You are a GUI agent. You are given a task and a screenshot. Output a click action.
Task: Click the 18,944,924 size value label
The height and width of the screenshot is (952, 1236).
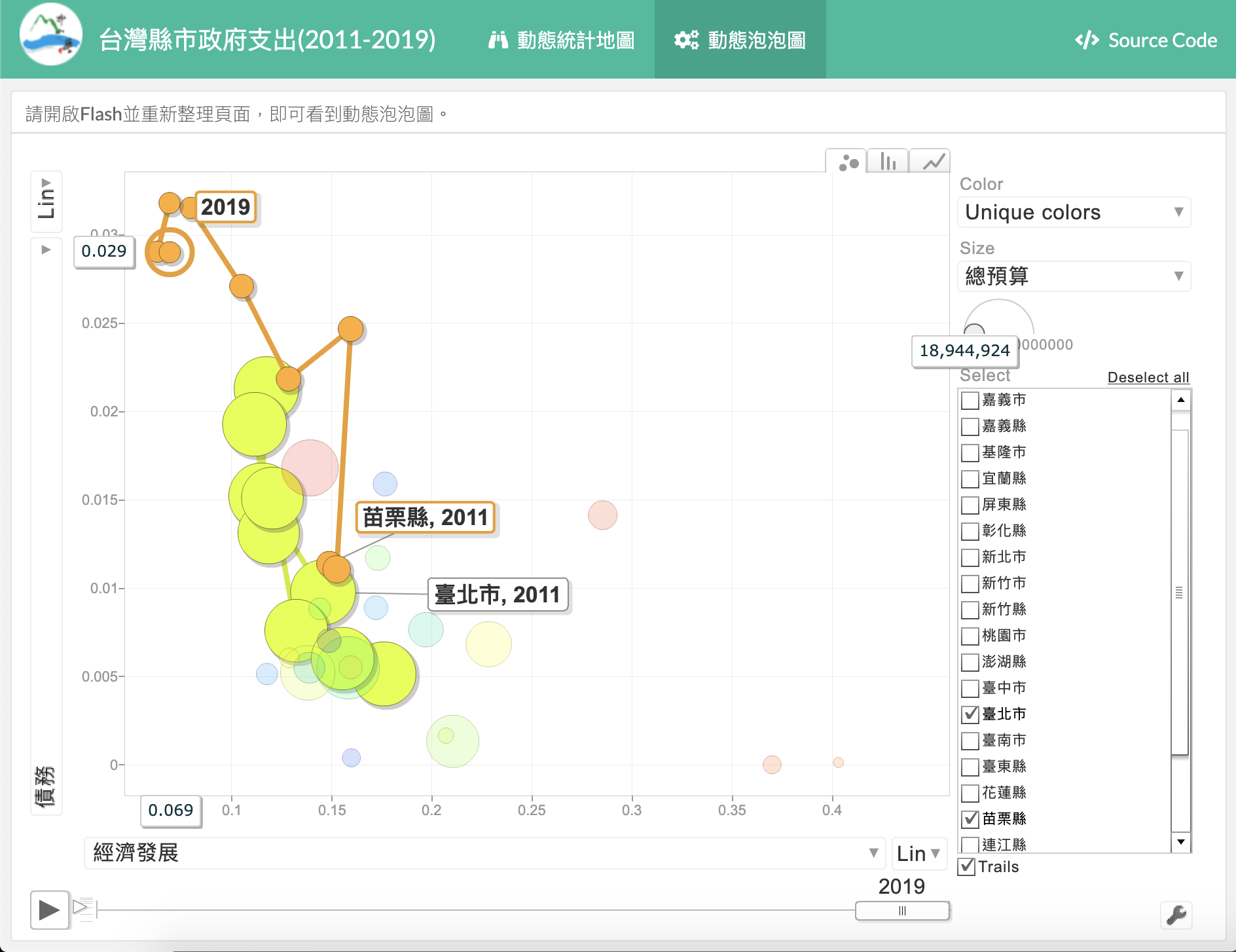click(x=965, y=351)
